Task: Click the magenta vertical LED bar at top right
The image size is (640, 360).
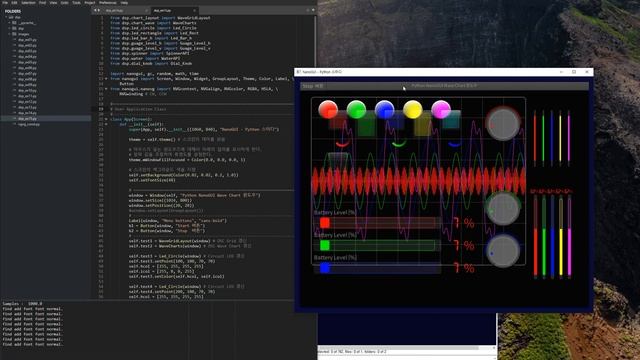Action: pos(569,138)
